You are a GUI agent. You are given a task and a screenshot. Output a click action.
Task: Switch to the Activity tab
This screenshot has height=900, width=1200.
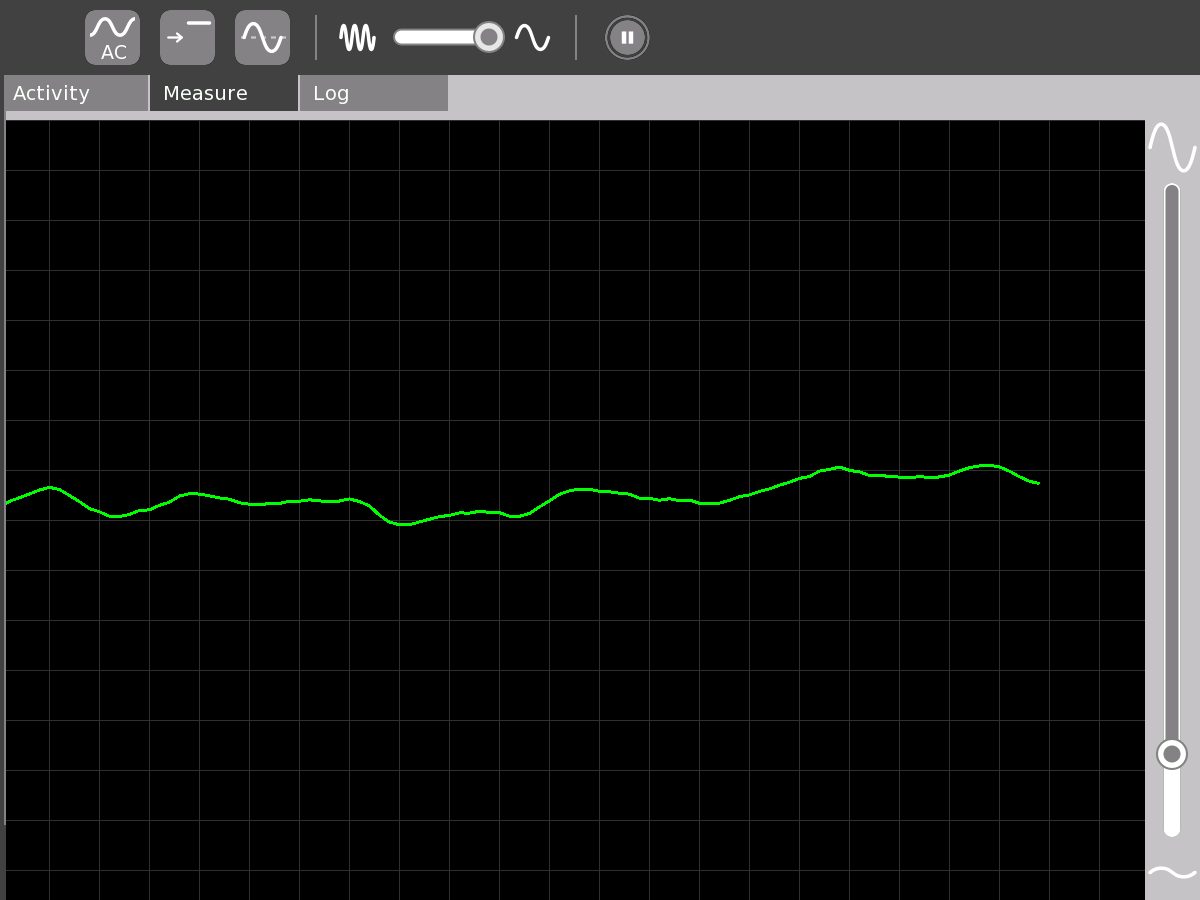coord(76,93)
